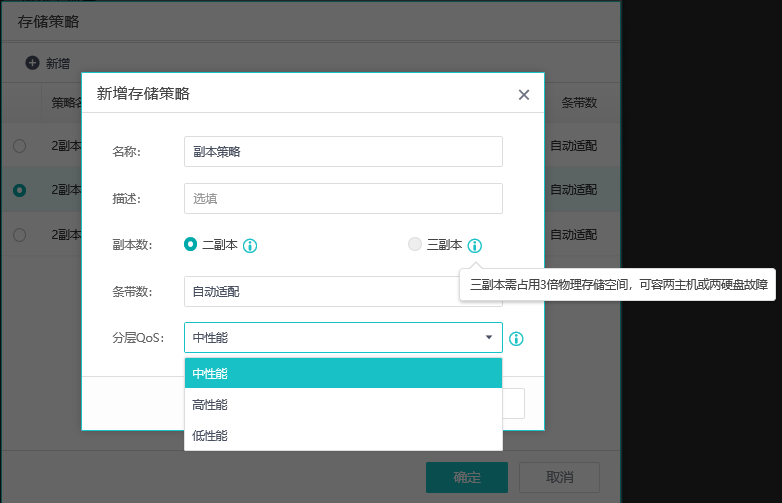Select the second storage policy row radio
Viewport: 782px width, 503px height.
click(x=19, y=190)
